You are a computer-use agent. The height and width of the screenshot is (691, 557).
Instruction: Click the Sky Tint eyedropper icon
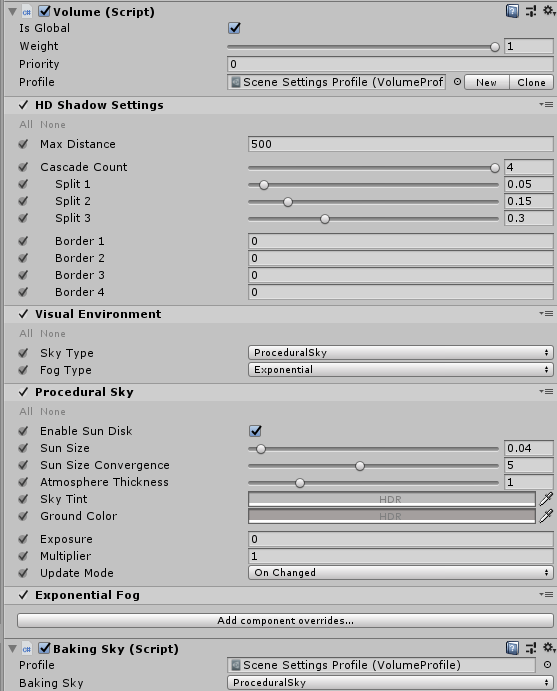(546, 499)
